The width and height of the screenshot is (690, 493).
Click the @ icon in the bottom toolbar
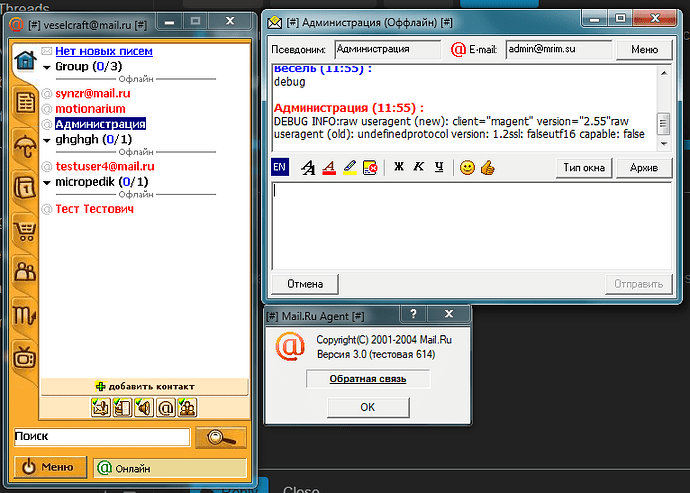coord(165,407)
